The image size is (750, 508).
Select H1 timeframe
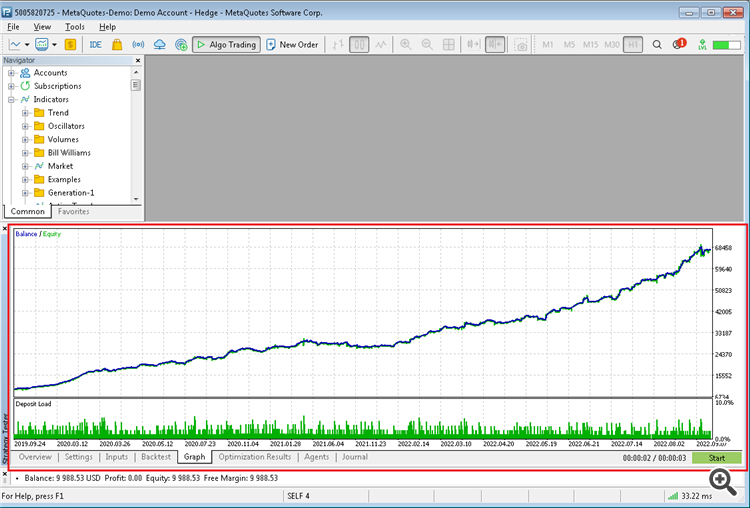point(633,44)
